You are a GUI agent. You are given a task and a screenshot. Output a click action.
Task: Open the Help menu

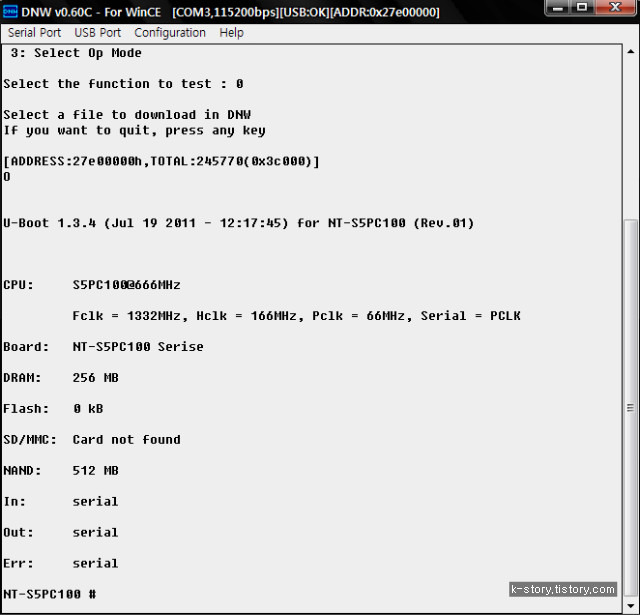tap(231, 33)
